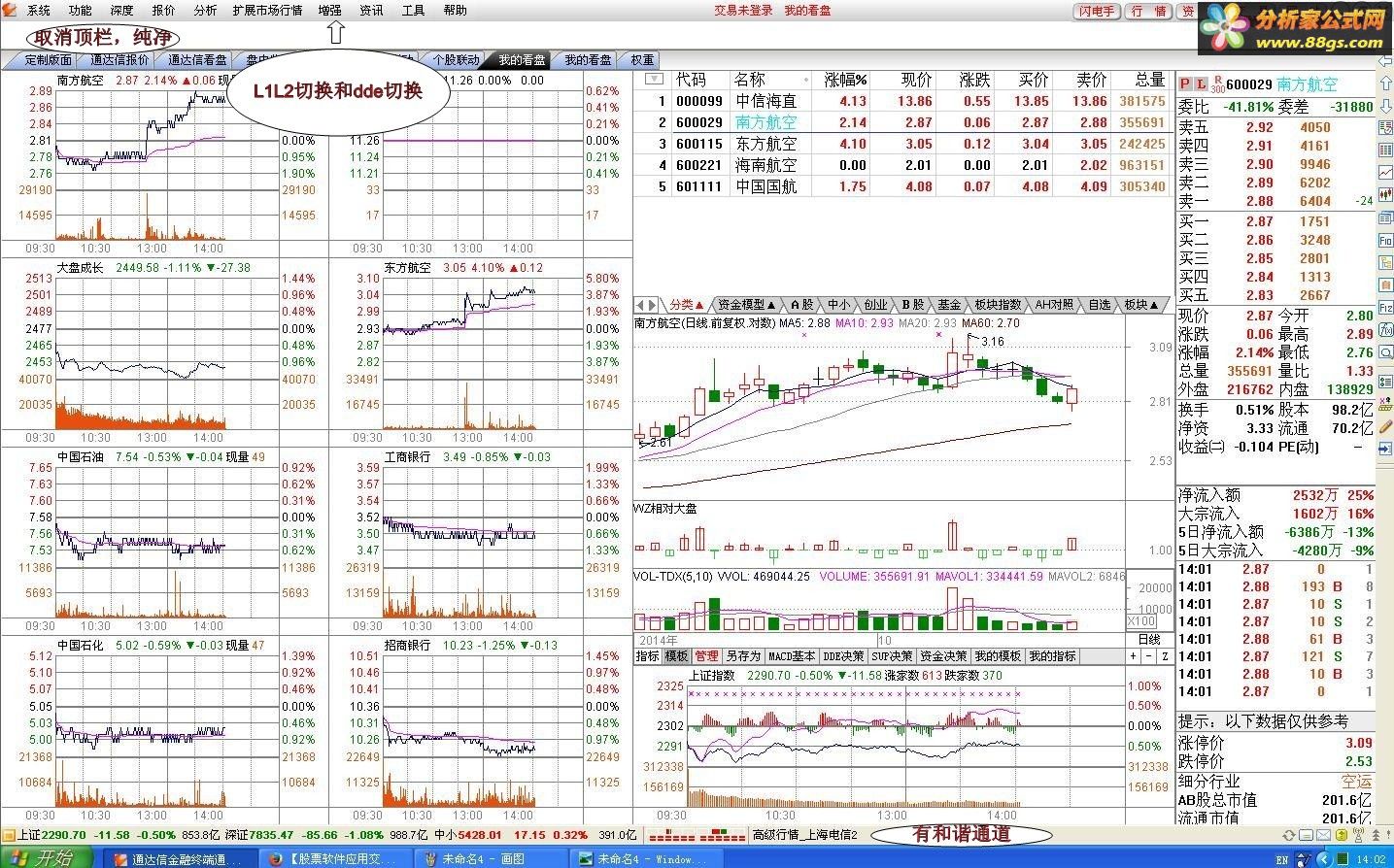Switch to the 个股联动 tab
Screen dimensions: 1394x868
456,60
